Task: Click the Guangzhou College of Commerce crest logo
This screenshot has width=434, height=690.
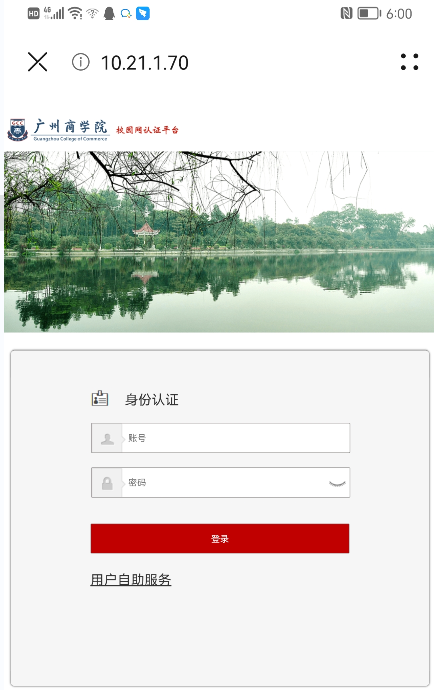Action: tap(18, 130)
